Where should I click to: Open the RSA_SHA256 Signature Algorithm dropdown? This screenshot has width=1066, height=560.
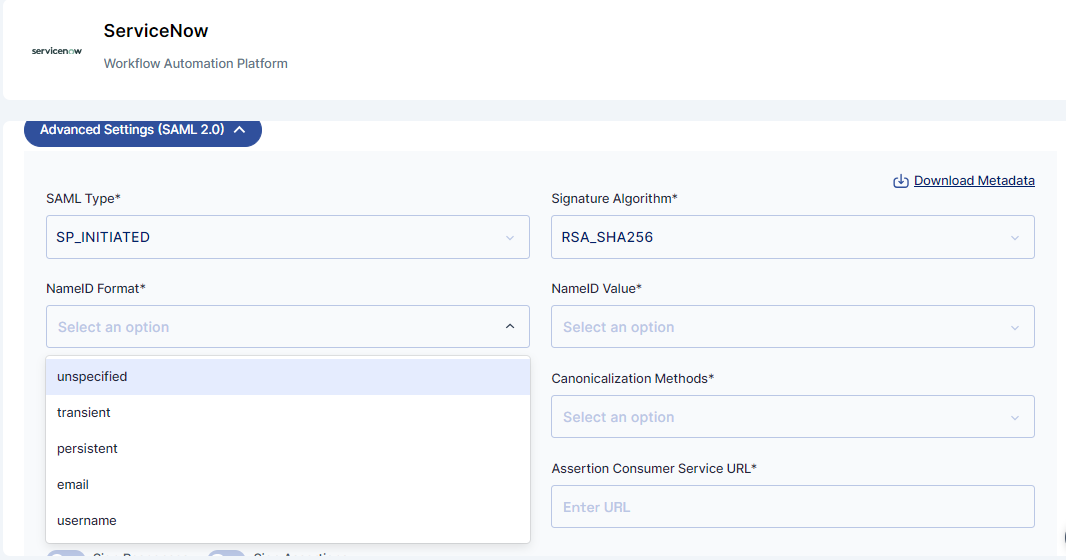pyautogui.click(x=793, y=237)
